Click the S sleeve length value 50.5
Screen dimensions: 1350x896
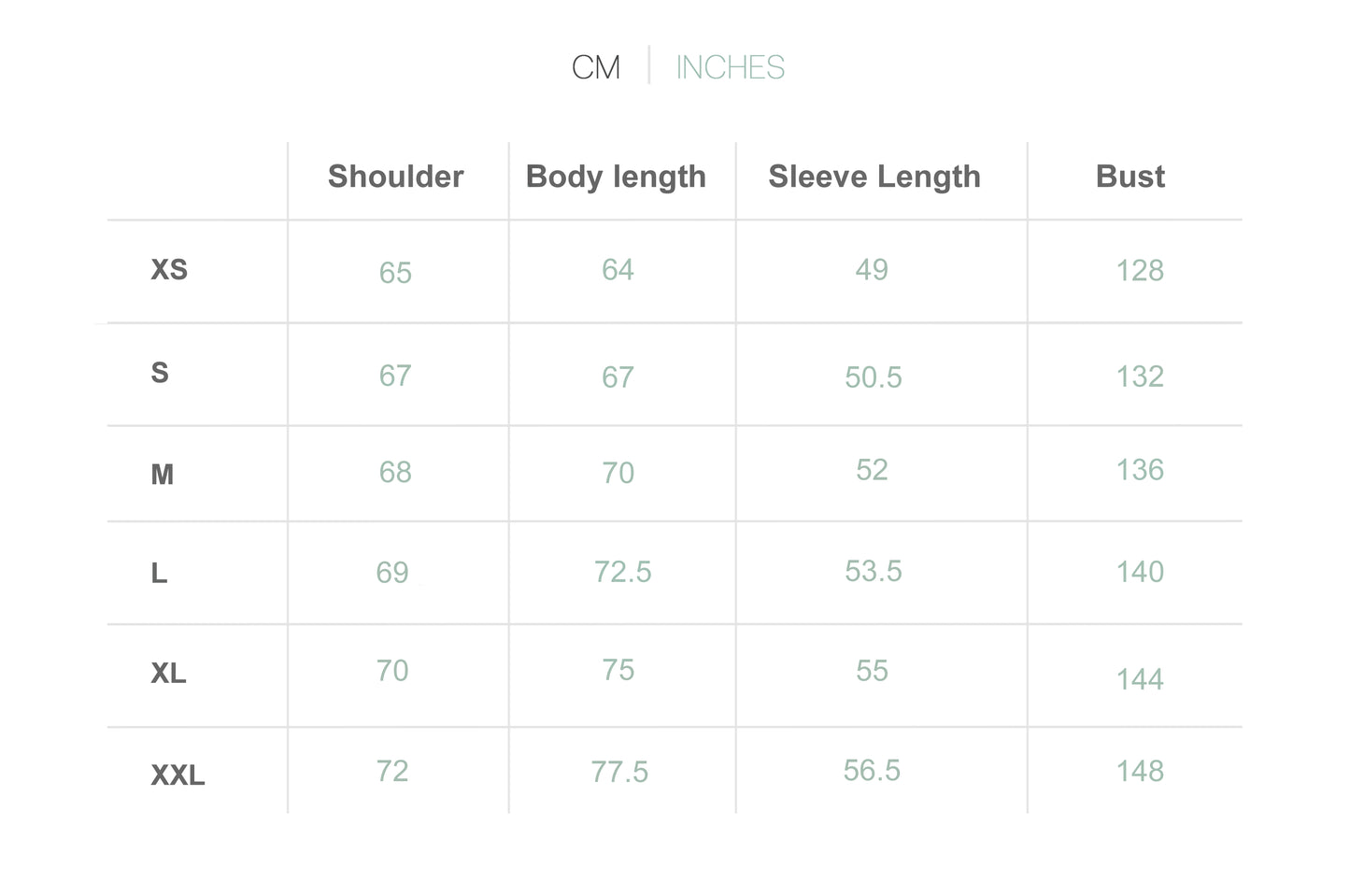pos(874,377)
